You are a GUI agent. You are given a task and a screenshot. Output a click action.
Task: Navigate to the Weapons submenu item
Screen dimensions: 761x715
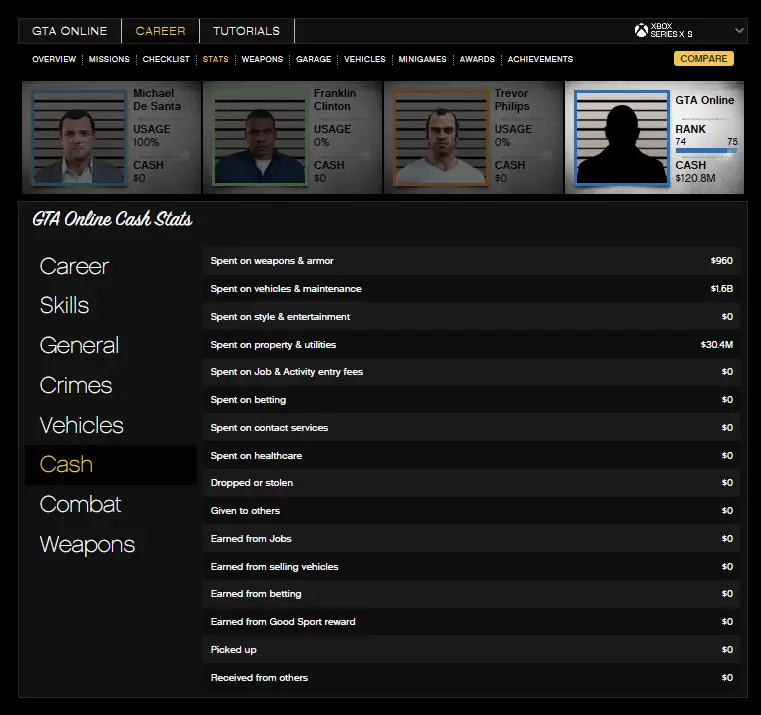tap(262, 59)
